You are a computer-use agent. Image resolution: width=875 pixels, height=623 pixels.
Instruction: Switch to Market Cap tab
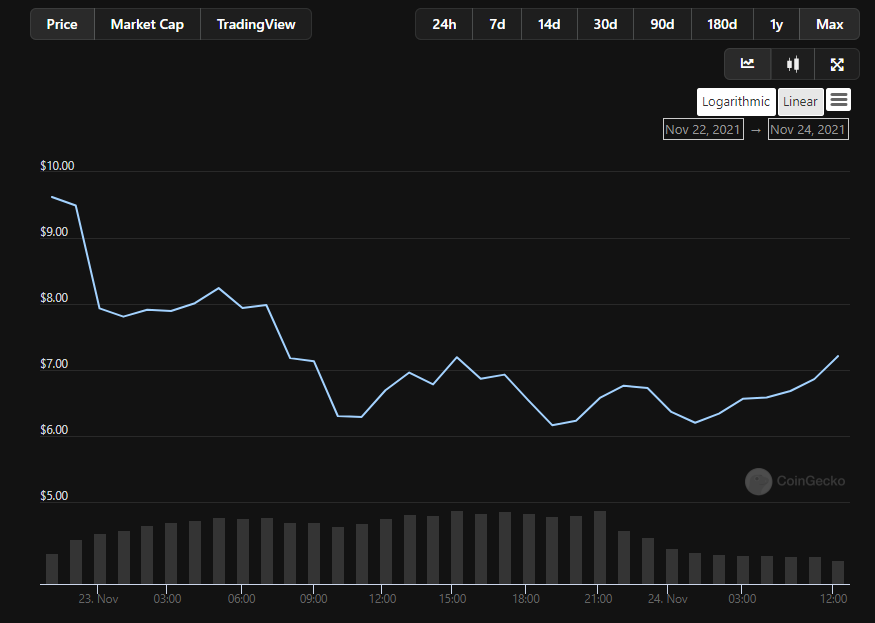click(x=147, y=24)
